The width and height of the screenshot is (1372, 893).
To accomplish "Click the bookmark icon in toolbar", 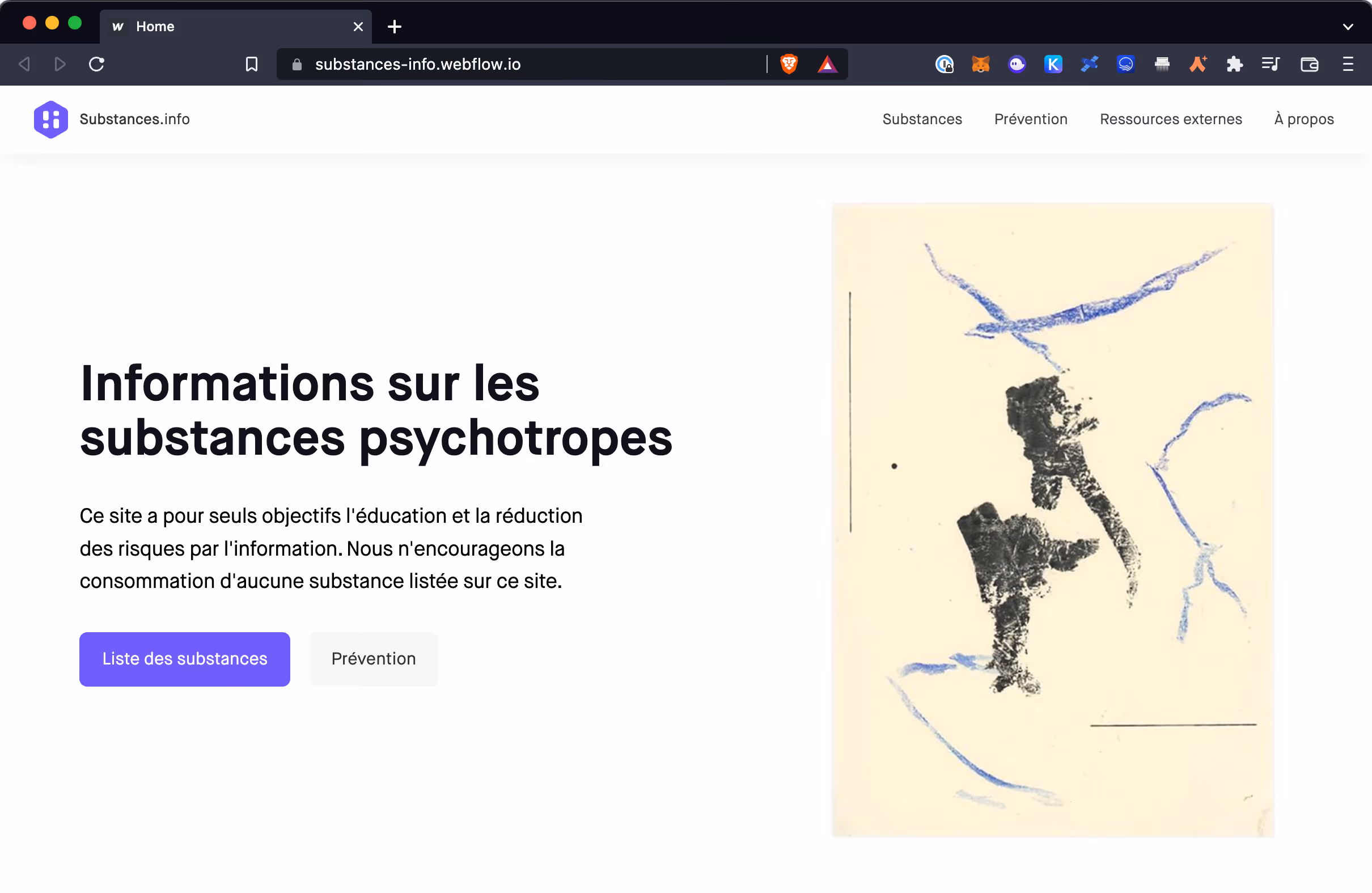I will point(251,64).
